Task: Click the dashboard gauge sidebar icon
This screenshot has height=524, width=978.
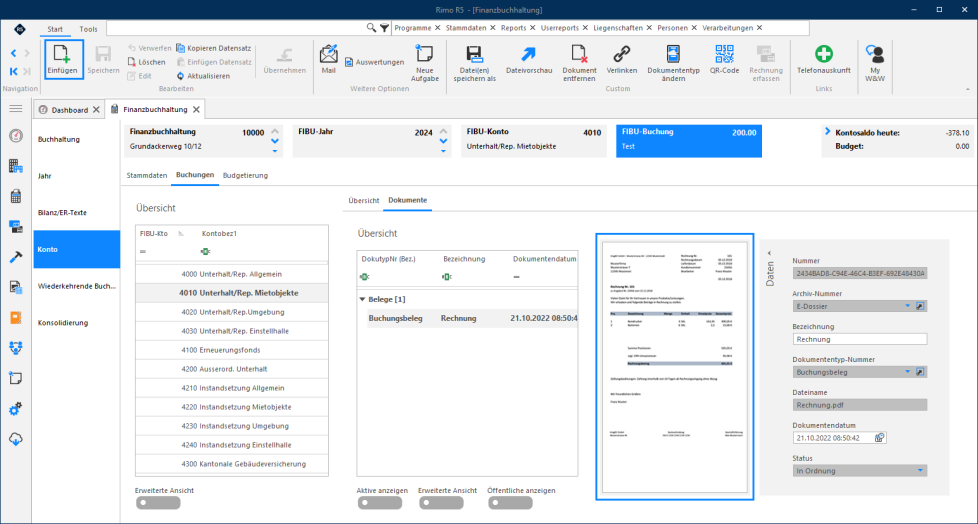Action: tap(16, 135)
